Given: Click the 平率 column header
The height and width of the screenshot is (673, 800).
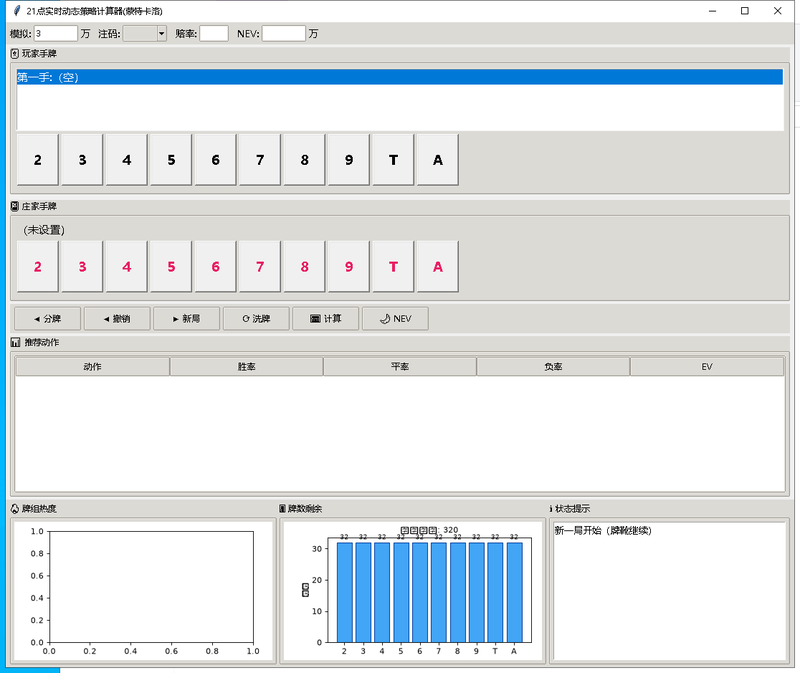Looking at the screenshot, I should 400,366.
